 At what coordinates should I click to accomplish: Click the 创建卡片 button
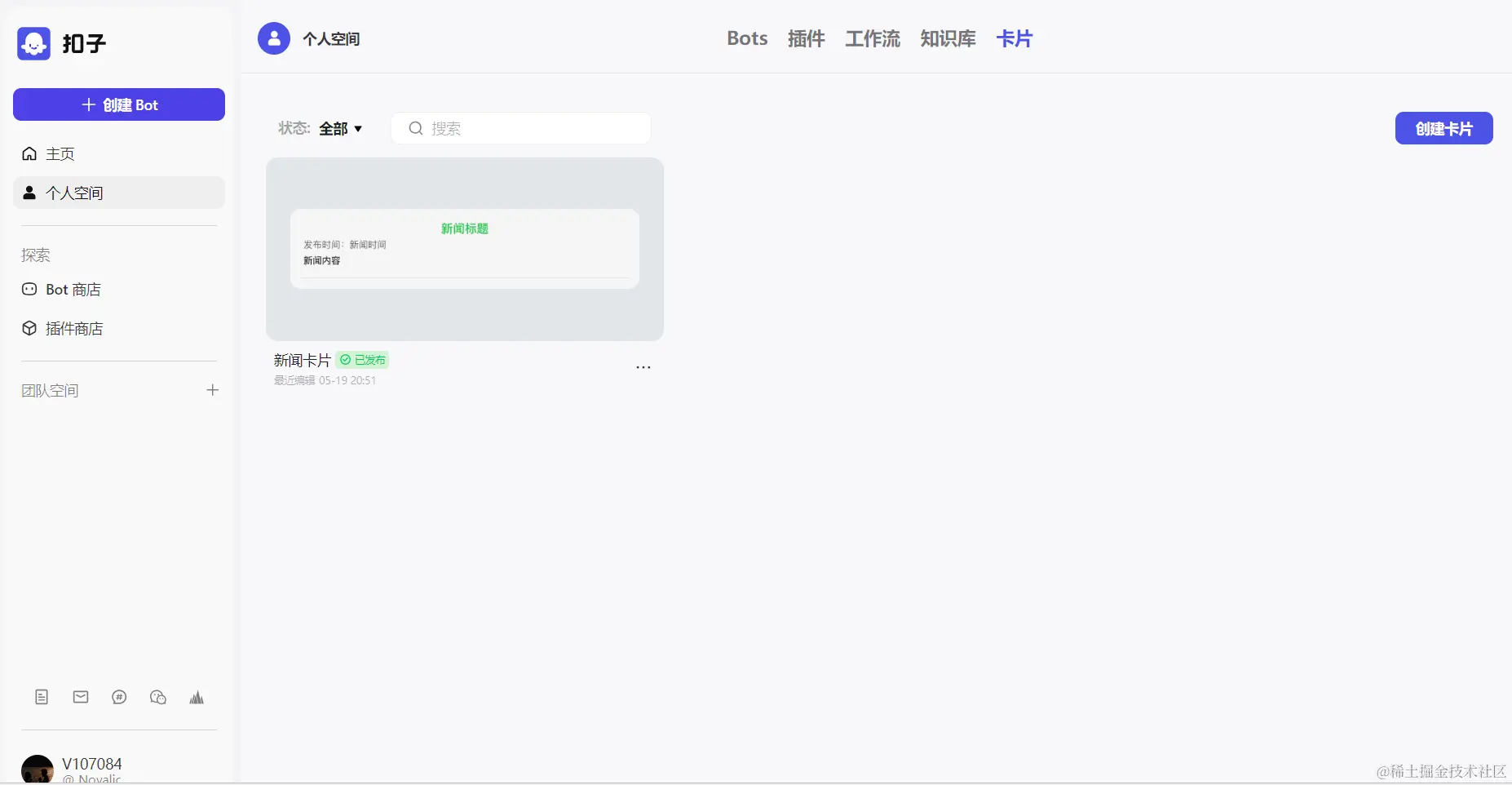1443,128
